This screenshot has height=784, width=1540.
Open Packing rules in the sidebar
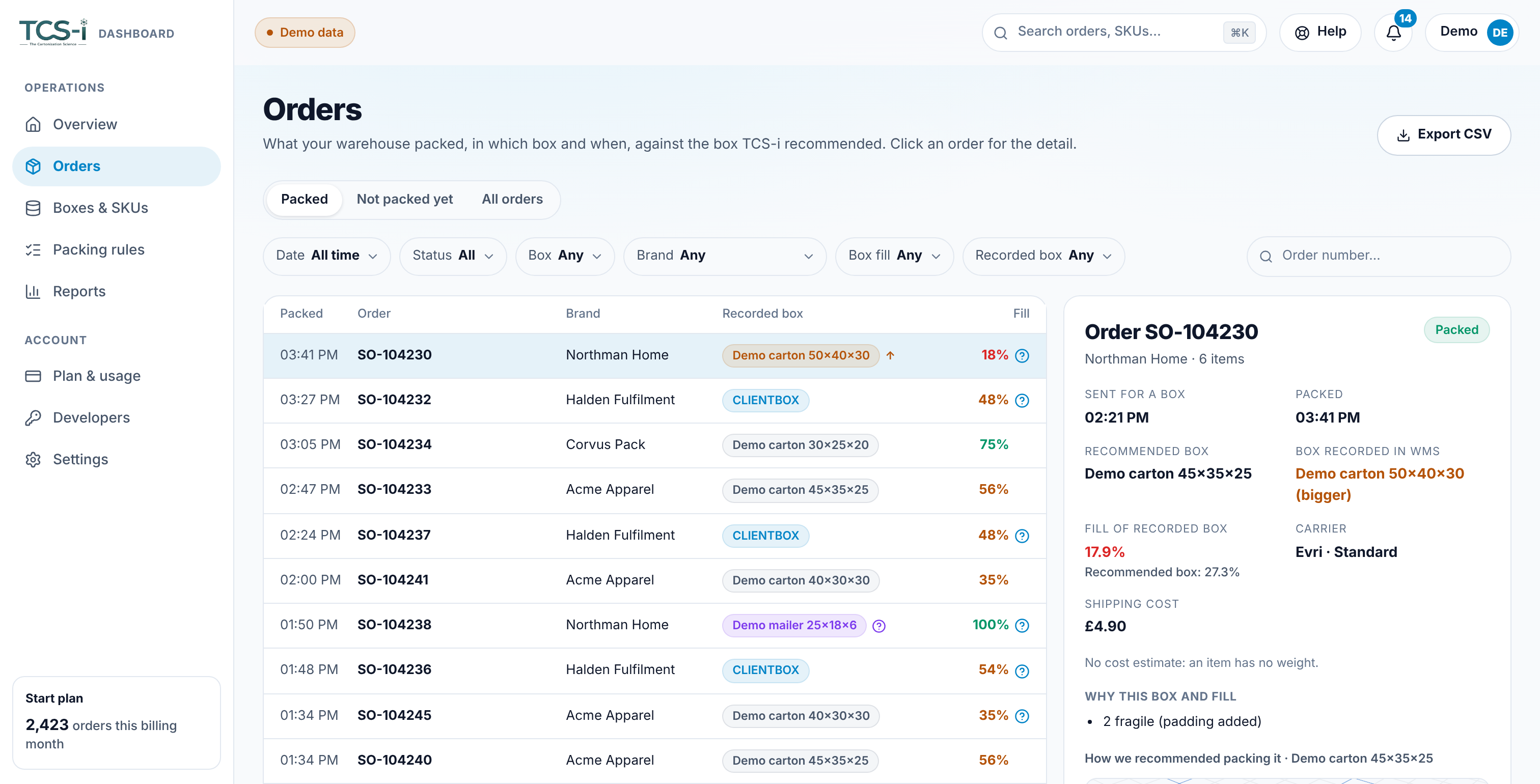click(x=117, y=250)
